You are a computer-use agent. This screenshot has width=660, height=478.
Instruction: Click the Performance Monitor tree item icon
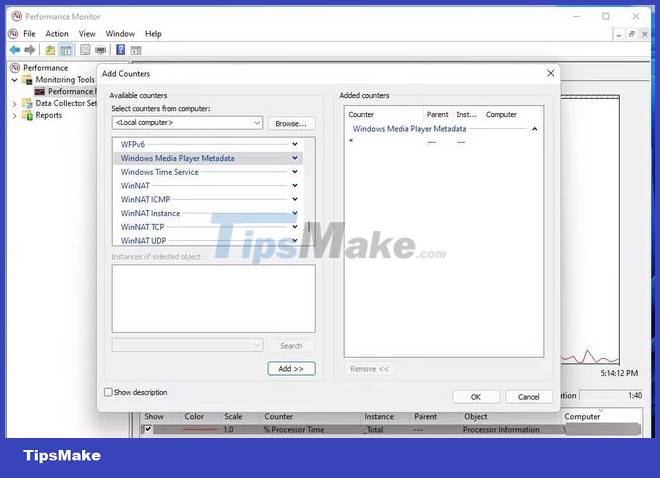click(40, 91)
